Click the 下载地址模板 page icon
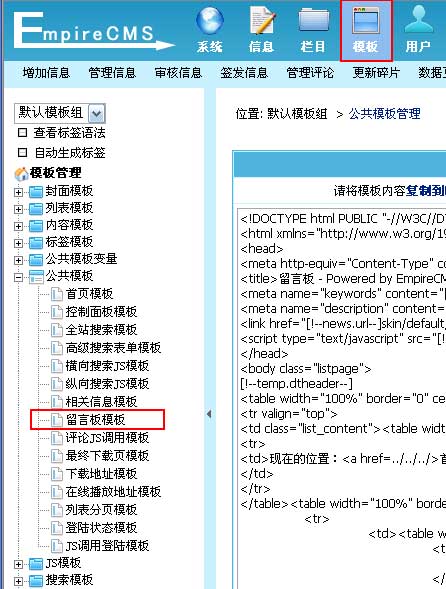This screenshot has width=446, height=589. [x=57, y=474]
